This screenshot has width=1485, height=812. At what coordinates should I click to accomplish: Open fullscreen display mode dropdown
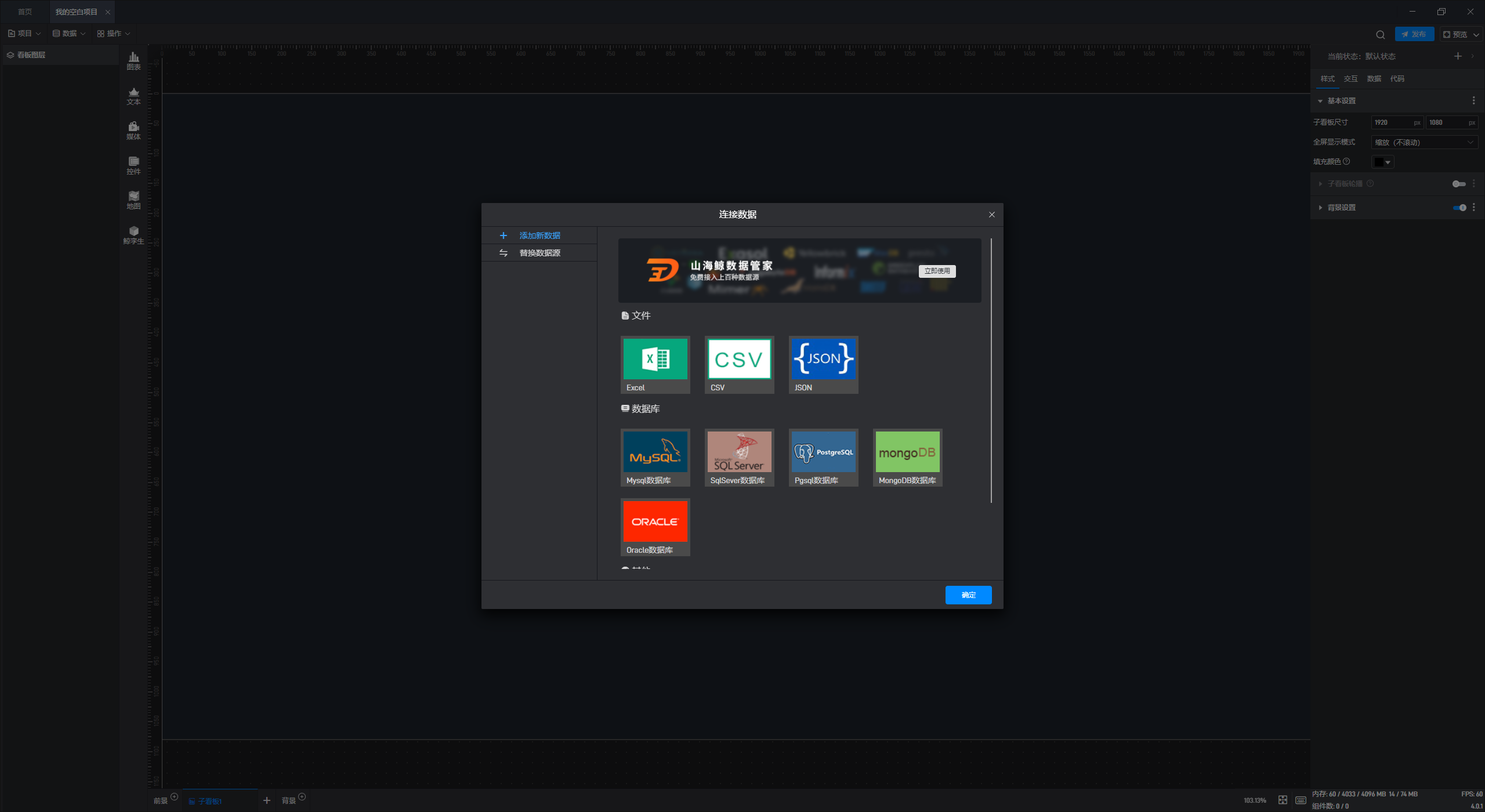pos(1424,142)
